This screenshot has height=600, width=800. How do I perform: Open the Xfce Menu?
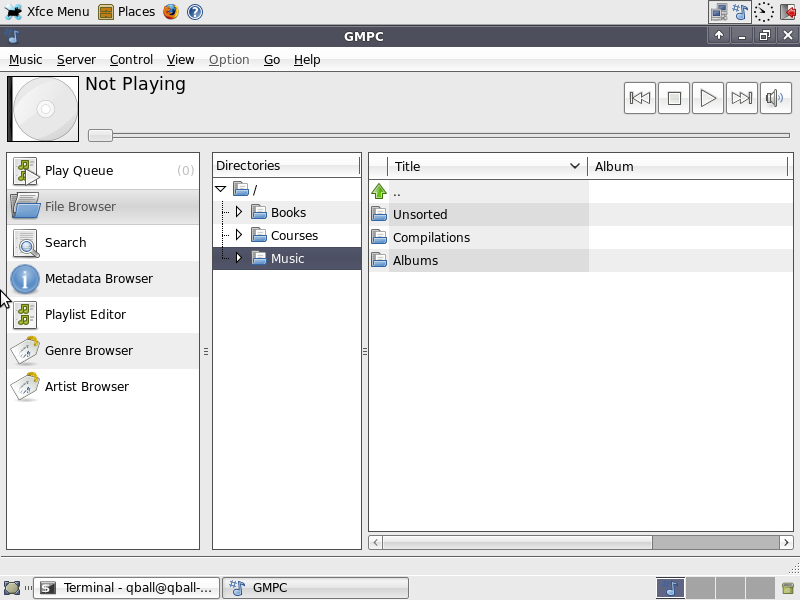pos(46,11)
